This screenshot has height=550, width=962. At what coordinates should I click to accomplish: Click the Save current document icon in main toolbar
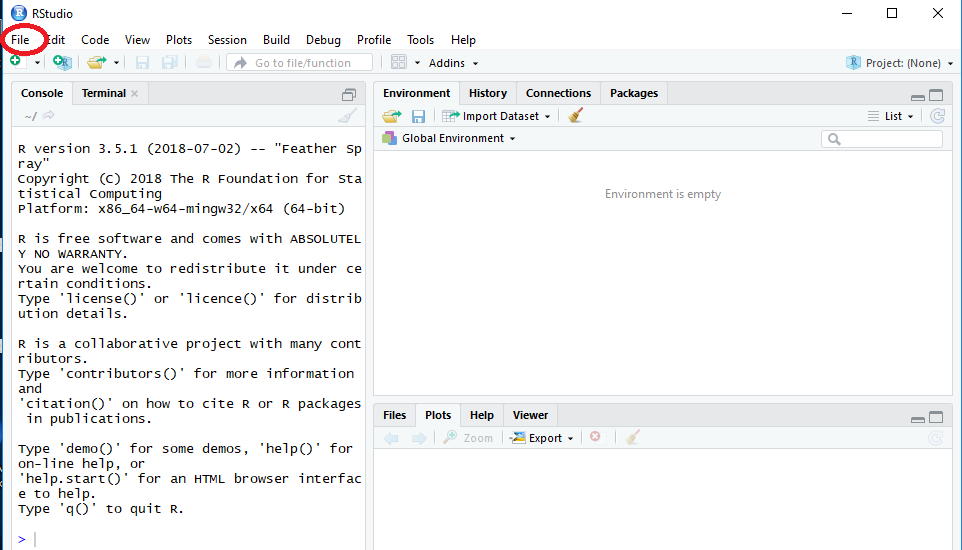[142, 62]
